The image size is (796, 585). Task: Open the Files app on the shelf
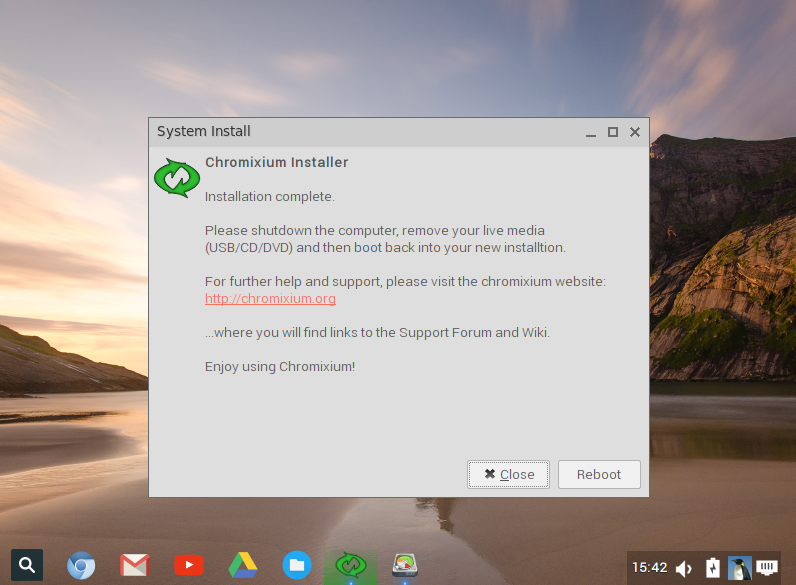(297, 565)
